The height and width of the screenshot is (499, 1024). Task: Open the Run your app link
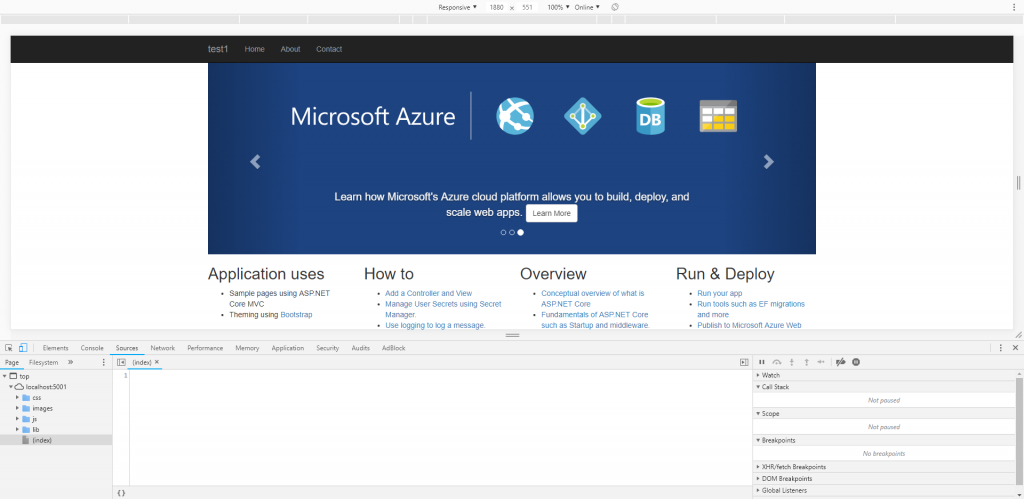point(720,293)
